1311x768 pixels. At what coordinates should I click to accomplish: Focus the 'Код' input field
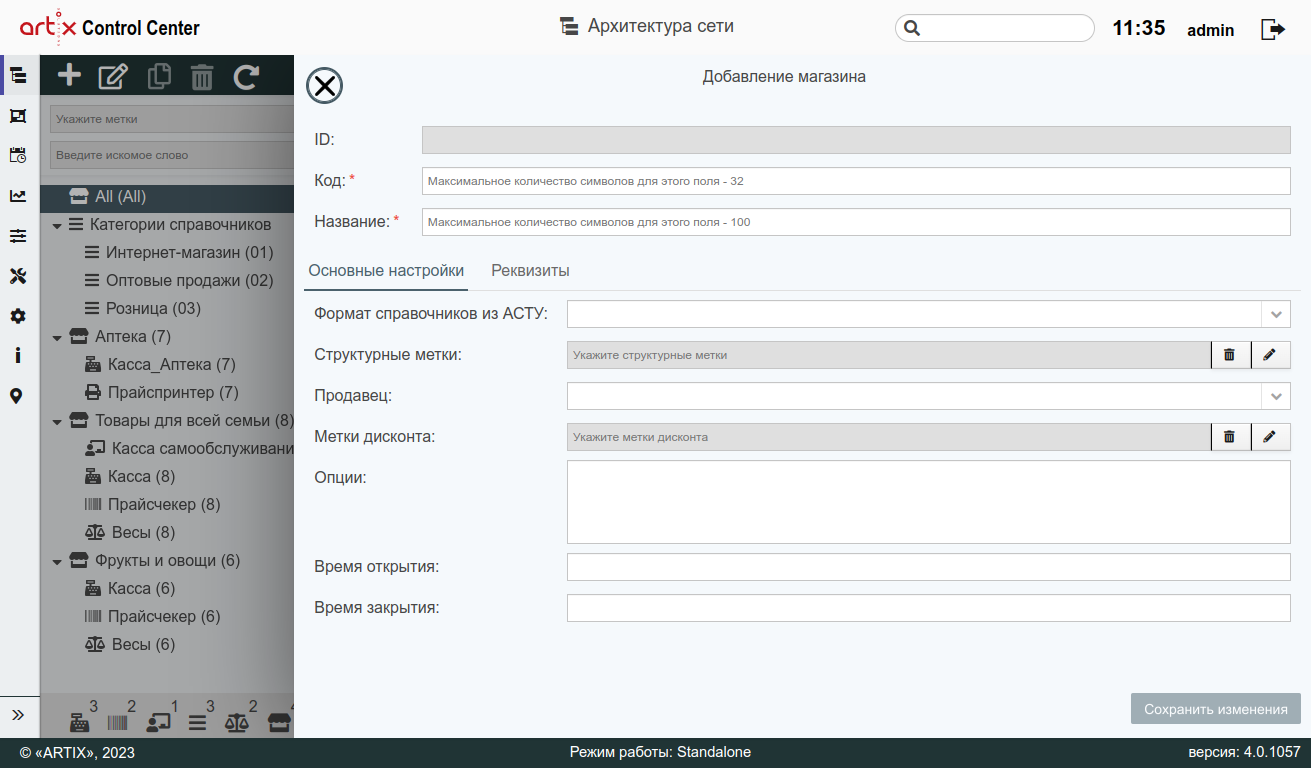[x=856, y=181]
